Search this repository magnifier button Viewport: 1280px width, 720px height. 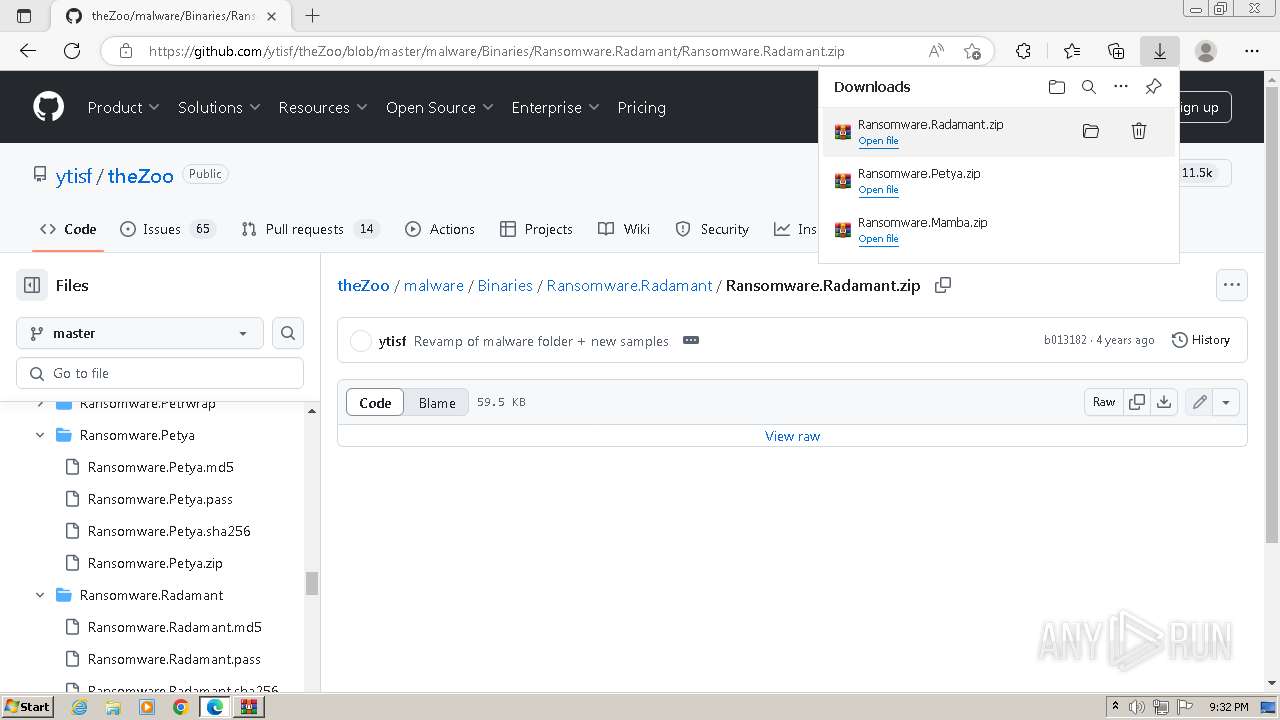288,333
